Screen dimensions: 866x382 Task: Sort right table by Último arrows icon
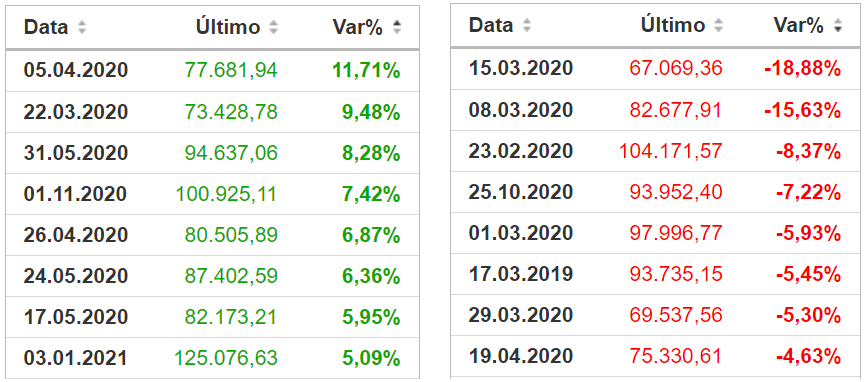pyautogui.click(x=719, y=25)
